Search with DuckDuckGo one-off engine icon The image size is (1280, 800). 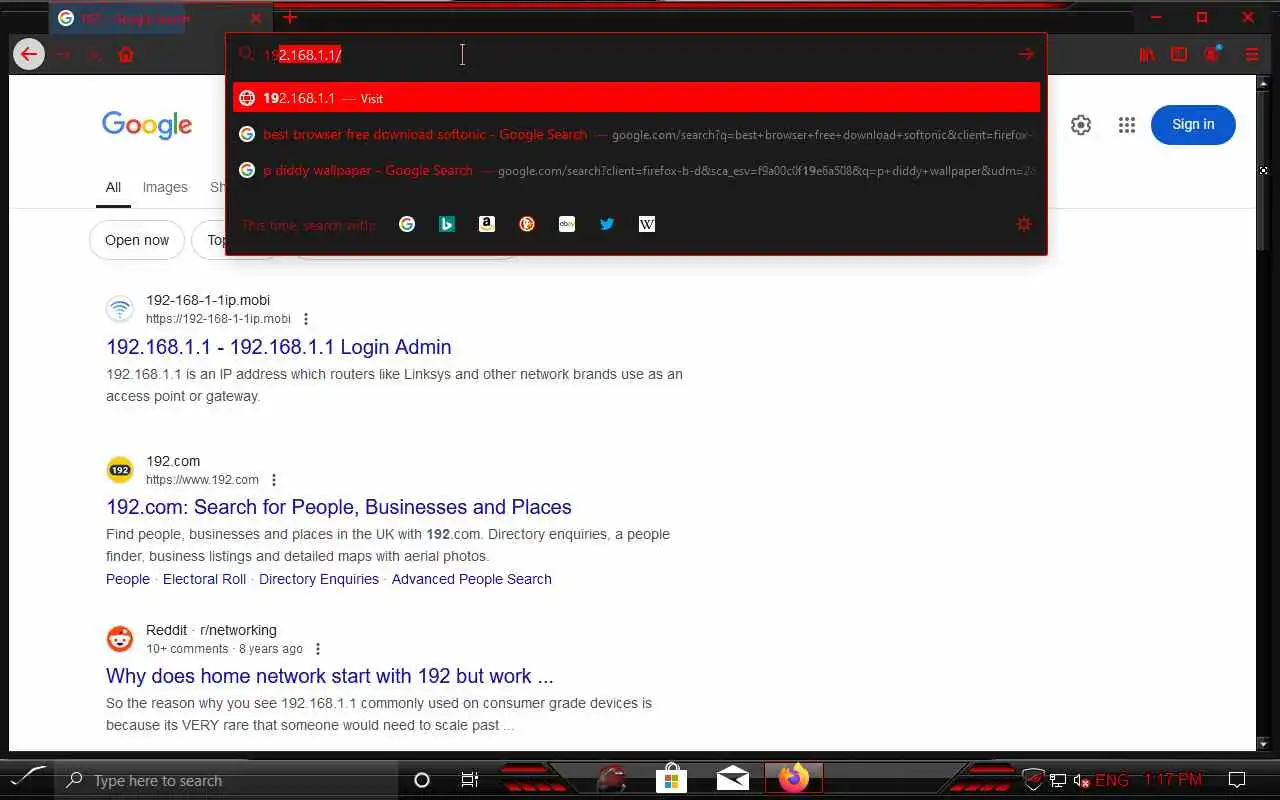tap(527, 224)
